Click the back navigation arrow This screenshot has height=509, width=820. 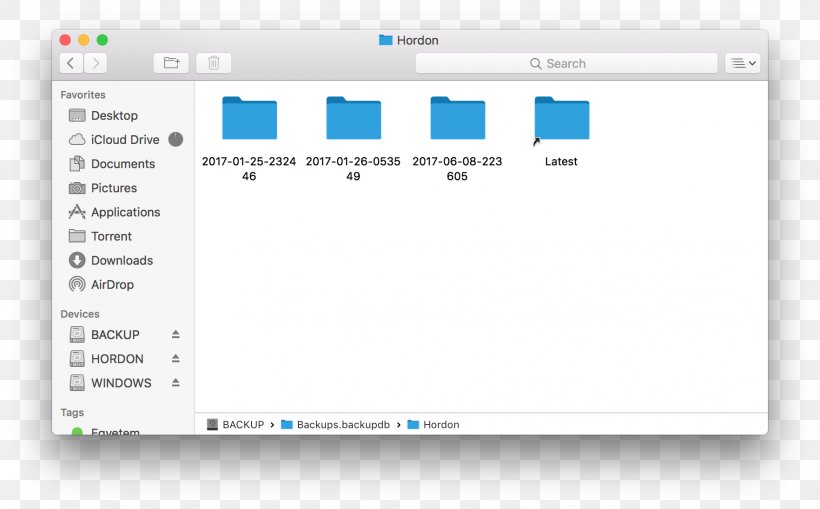point(70,63)
